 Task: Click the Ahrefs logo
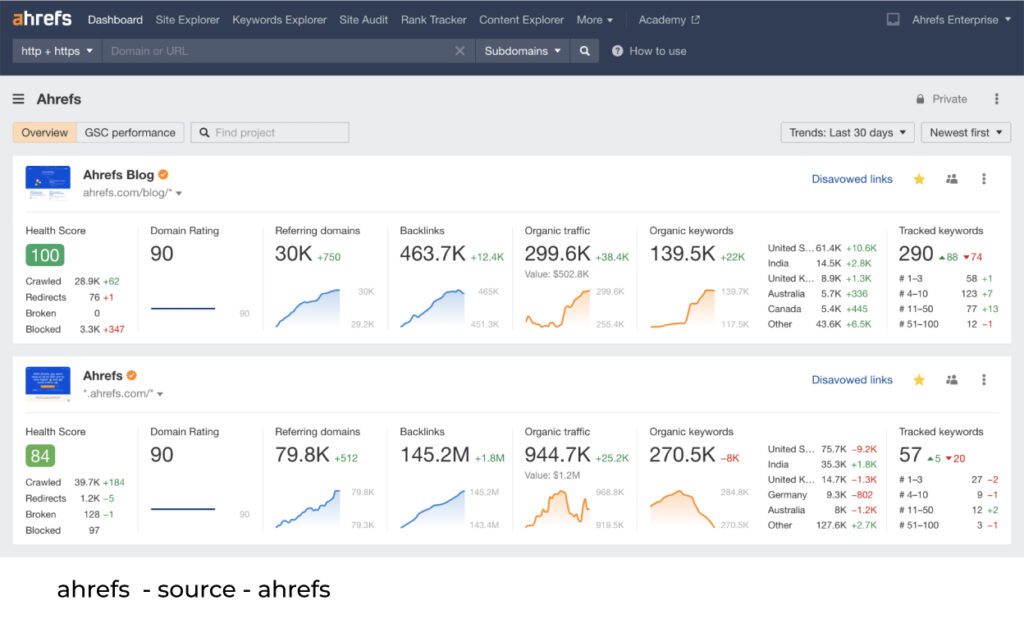[42, 18]
